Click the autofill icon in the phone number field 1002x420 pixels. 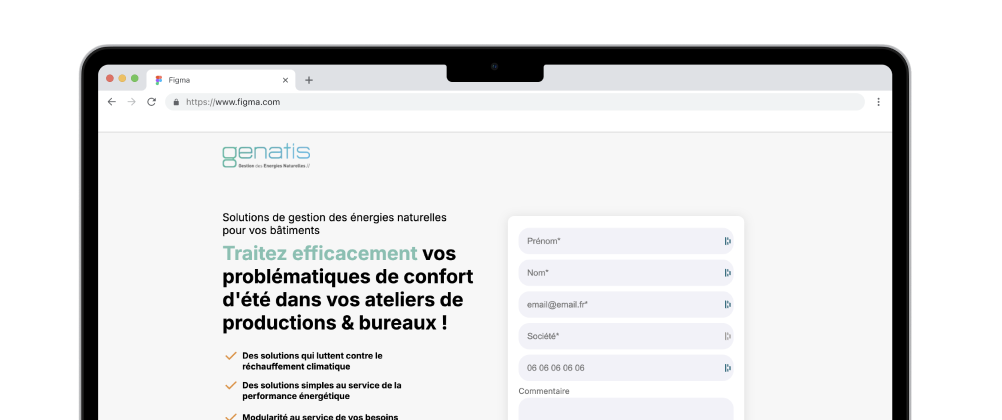tap(727, 368)
